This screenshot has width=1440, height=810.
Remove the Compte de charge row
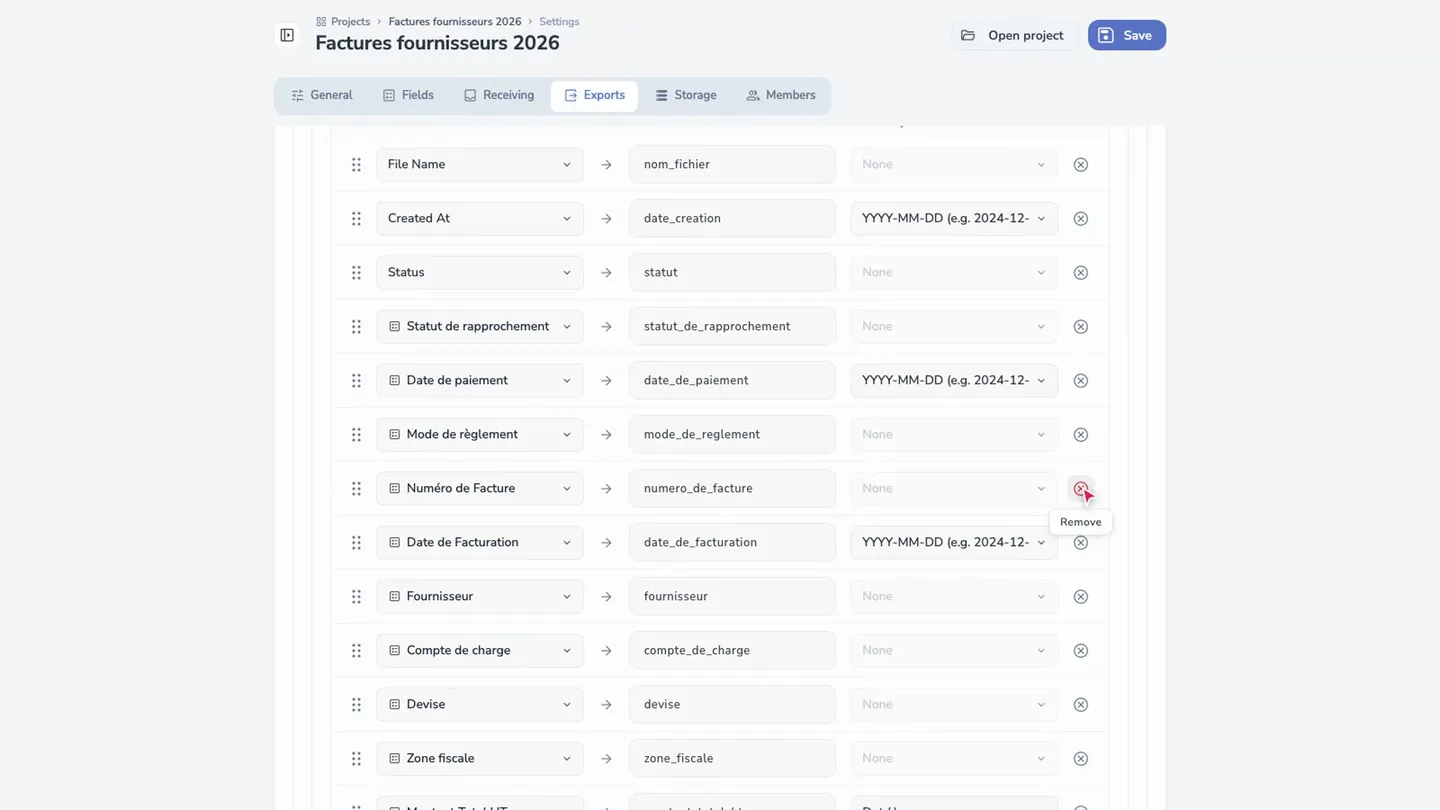coord(1080,650)
